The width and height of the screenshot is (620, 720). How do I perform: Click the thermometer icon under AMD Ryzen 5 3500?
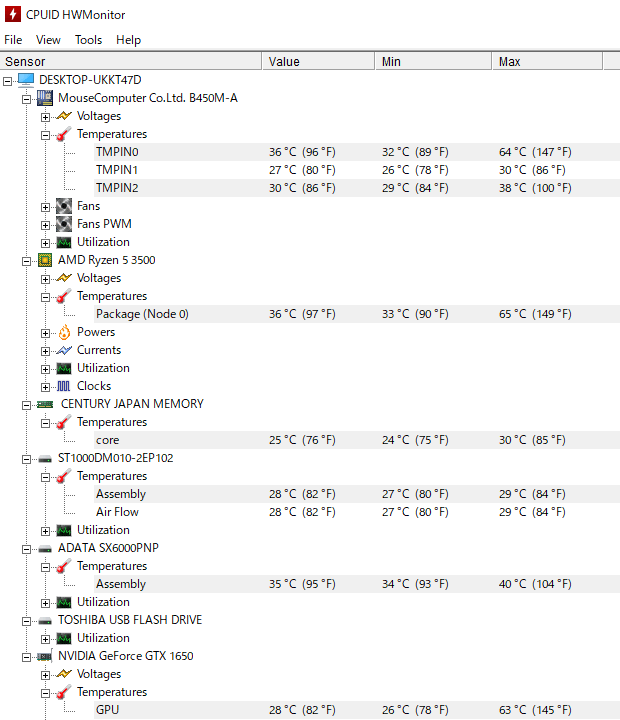pos(64,296)
